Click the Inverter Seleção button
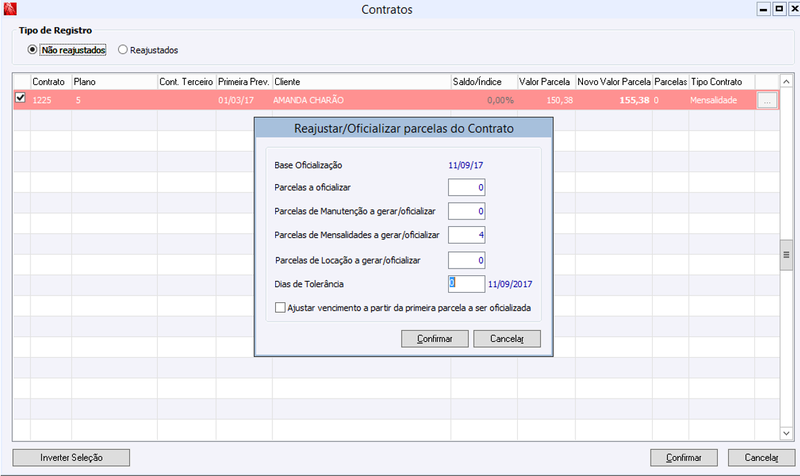Screen dimensions: 800x476 tap(71, 458)
